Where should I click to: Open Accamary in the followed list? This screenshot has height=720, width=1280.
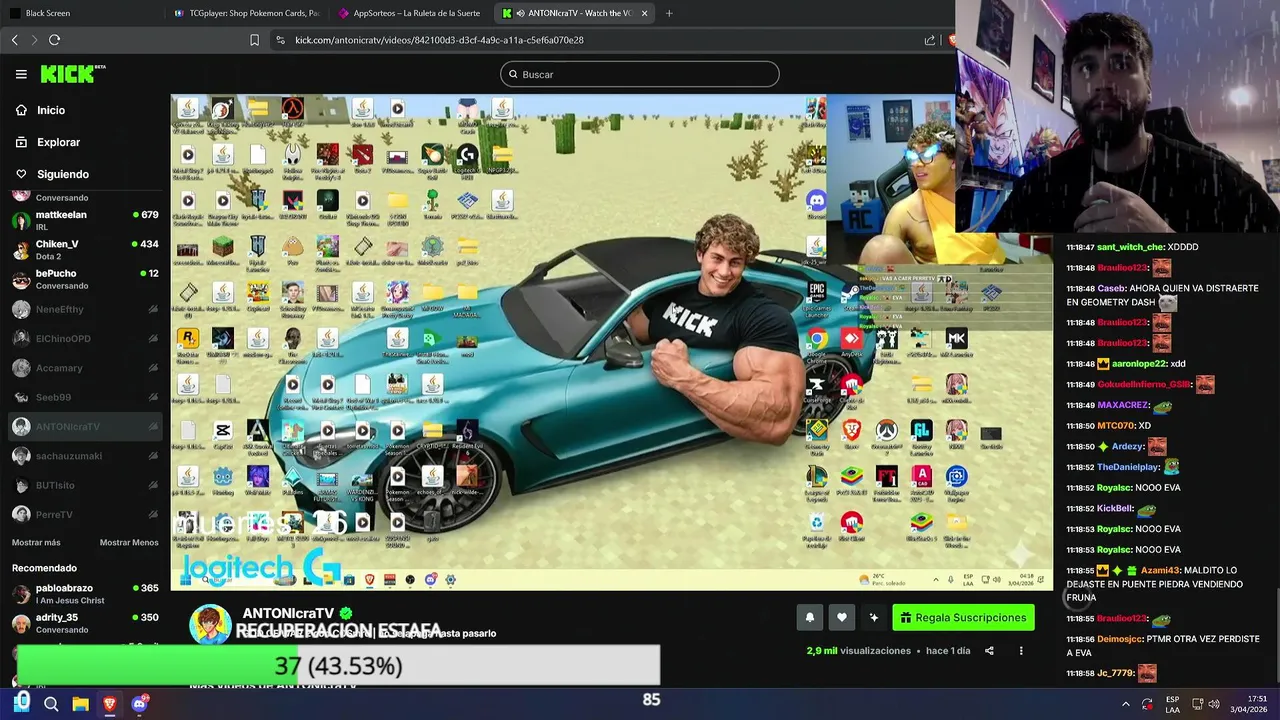85,368
